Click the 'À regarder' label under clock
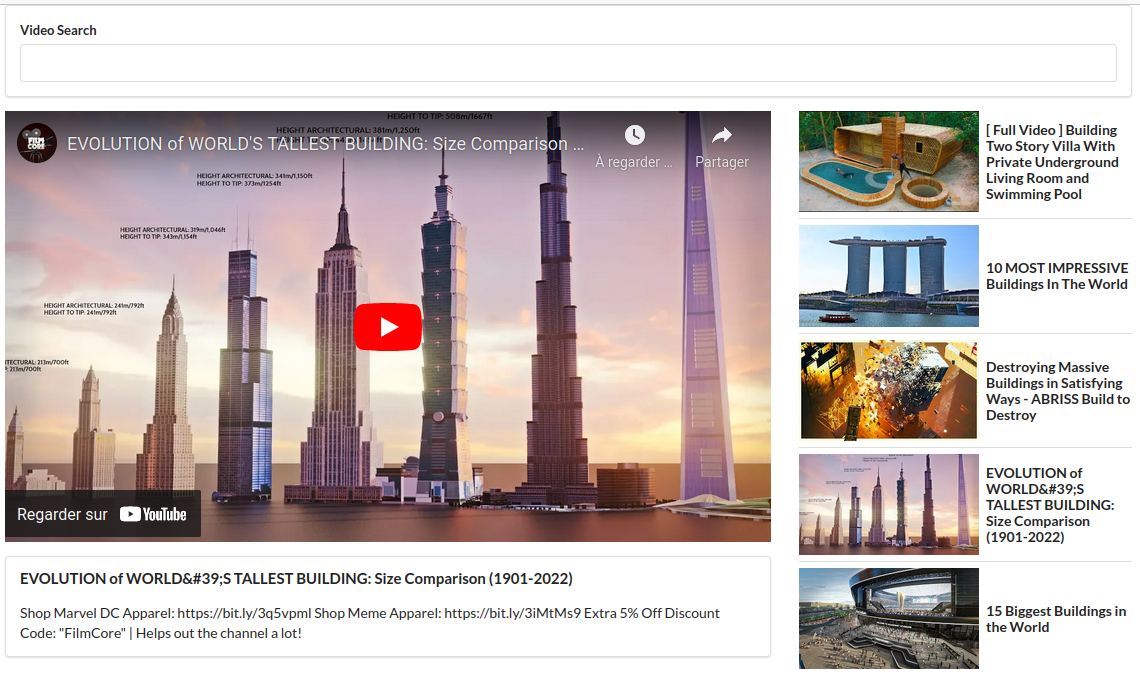The height and width of the screenshot is (688, 1140). (634, 162)
